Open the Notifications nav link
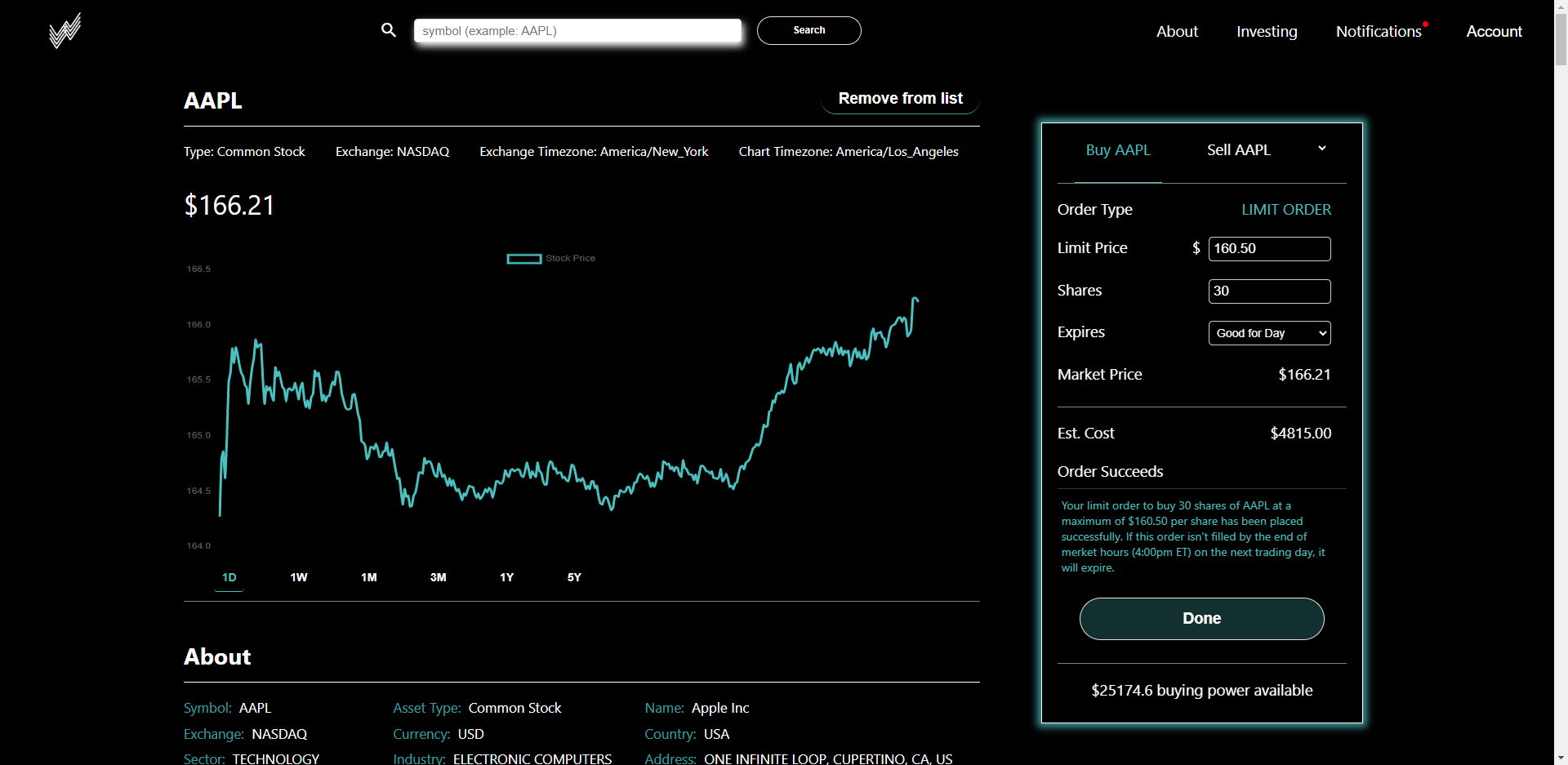Image resolution: width=1568 pixels, height=765 pixels. [1379, 32]
